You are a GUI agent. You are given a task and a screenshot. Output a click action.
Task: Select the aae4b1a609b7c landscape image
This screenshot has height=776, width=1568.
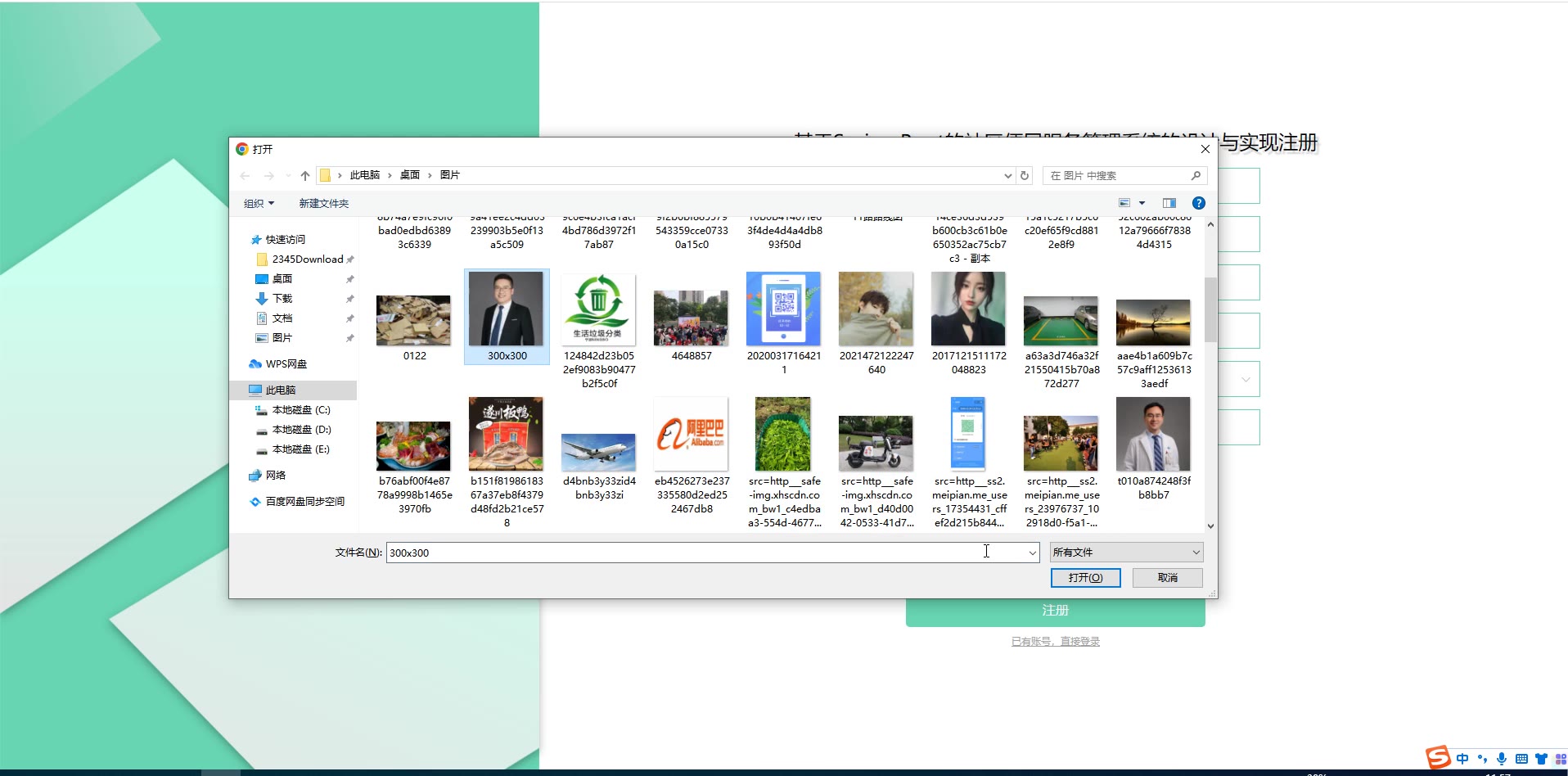point(1153,322)
